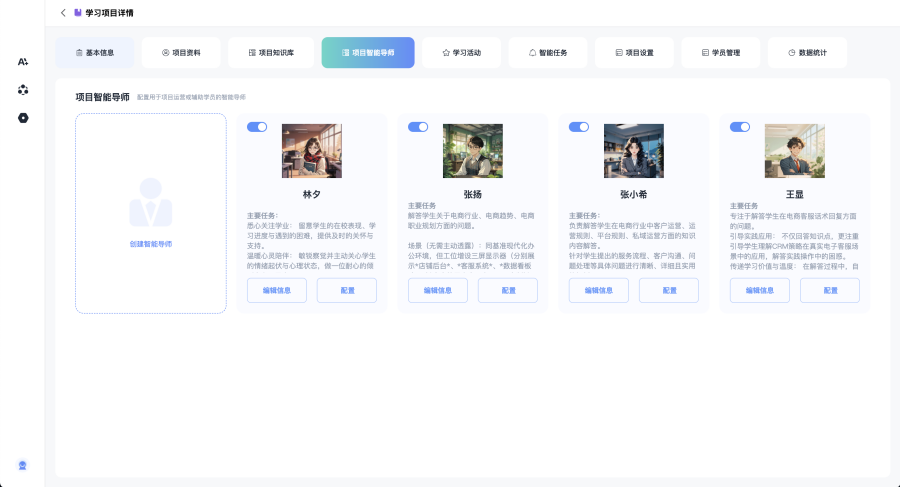Turn off the toggle for tutor 张扬
Screen dimensions: 900x487
pos(418,127)
